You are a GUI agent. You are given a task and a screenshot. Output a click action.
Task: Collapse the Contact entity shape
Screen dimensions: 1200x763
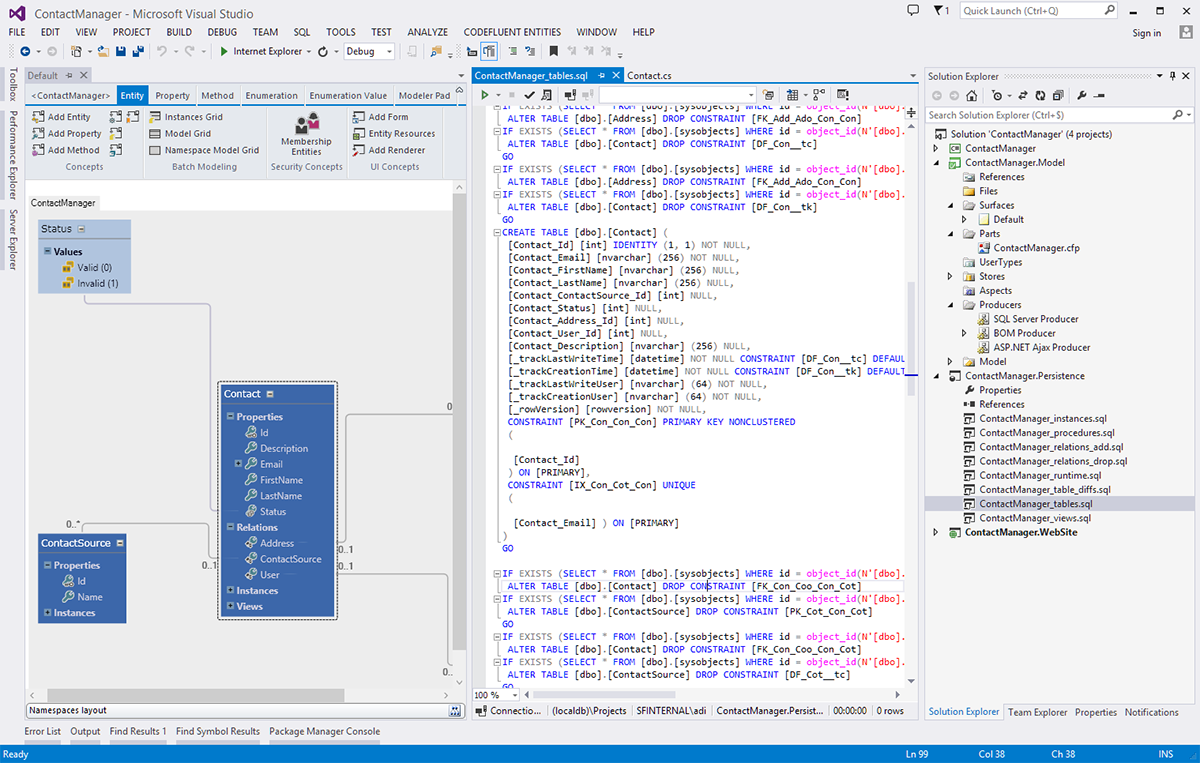[270, 394]
